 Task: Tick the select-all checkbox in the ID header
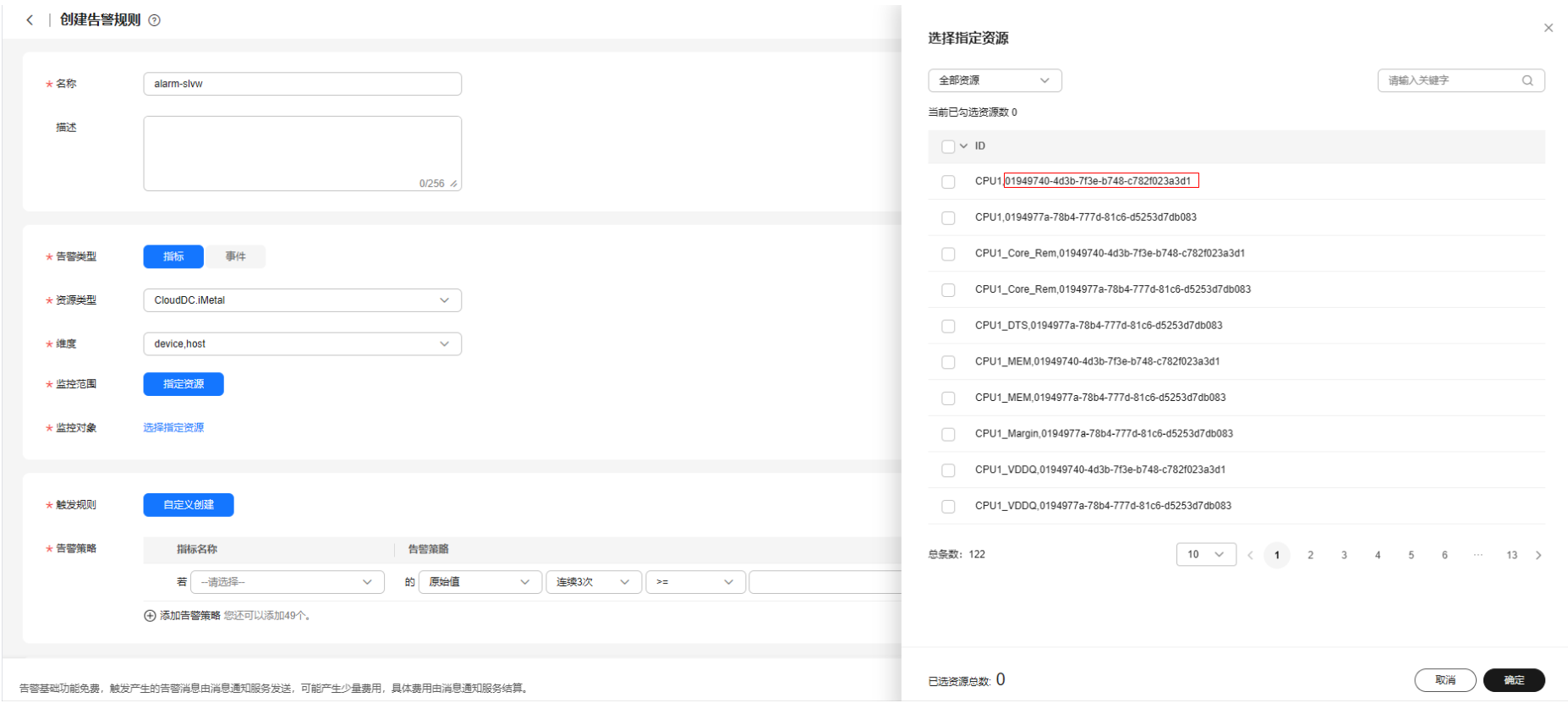(x=948, y=146)
